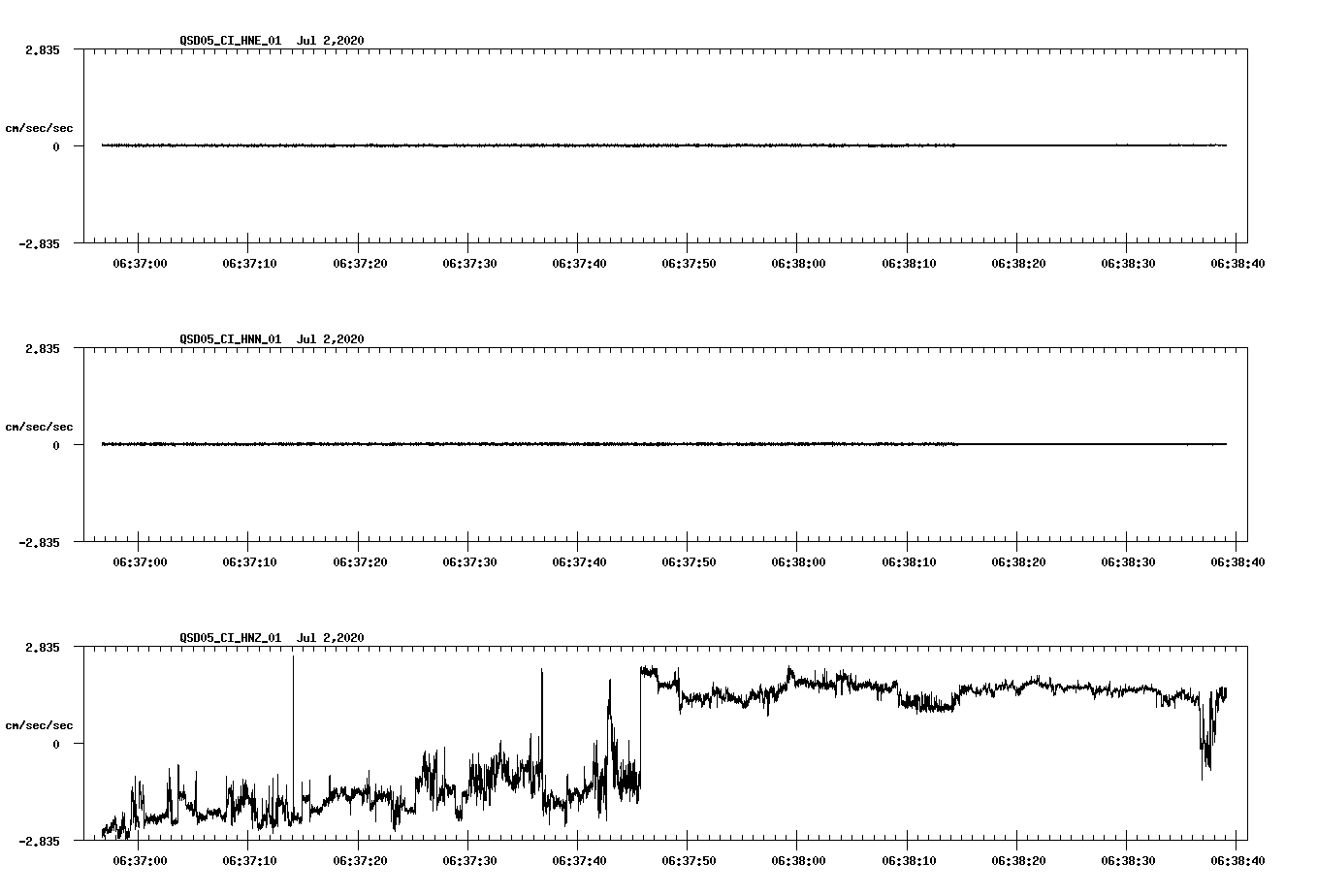The image size is (1317, 896).
Task: Click the cm/sec/sec unit label of HNZ plot
Action: click(x=39, y=725)
